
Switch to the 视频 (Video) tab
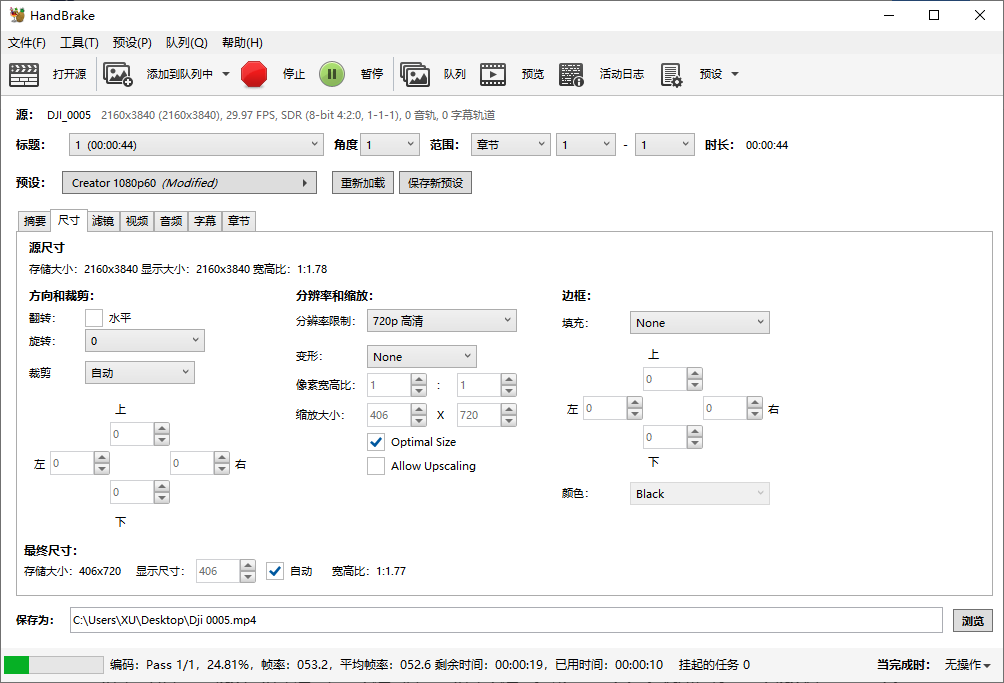pyautogui.click(x=136, y=221)
